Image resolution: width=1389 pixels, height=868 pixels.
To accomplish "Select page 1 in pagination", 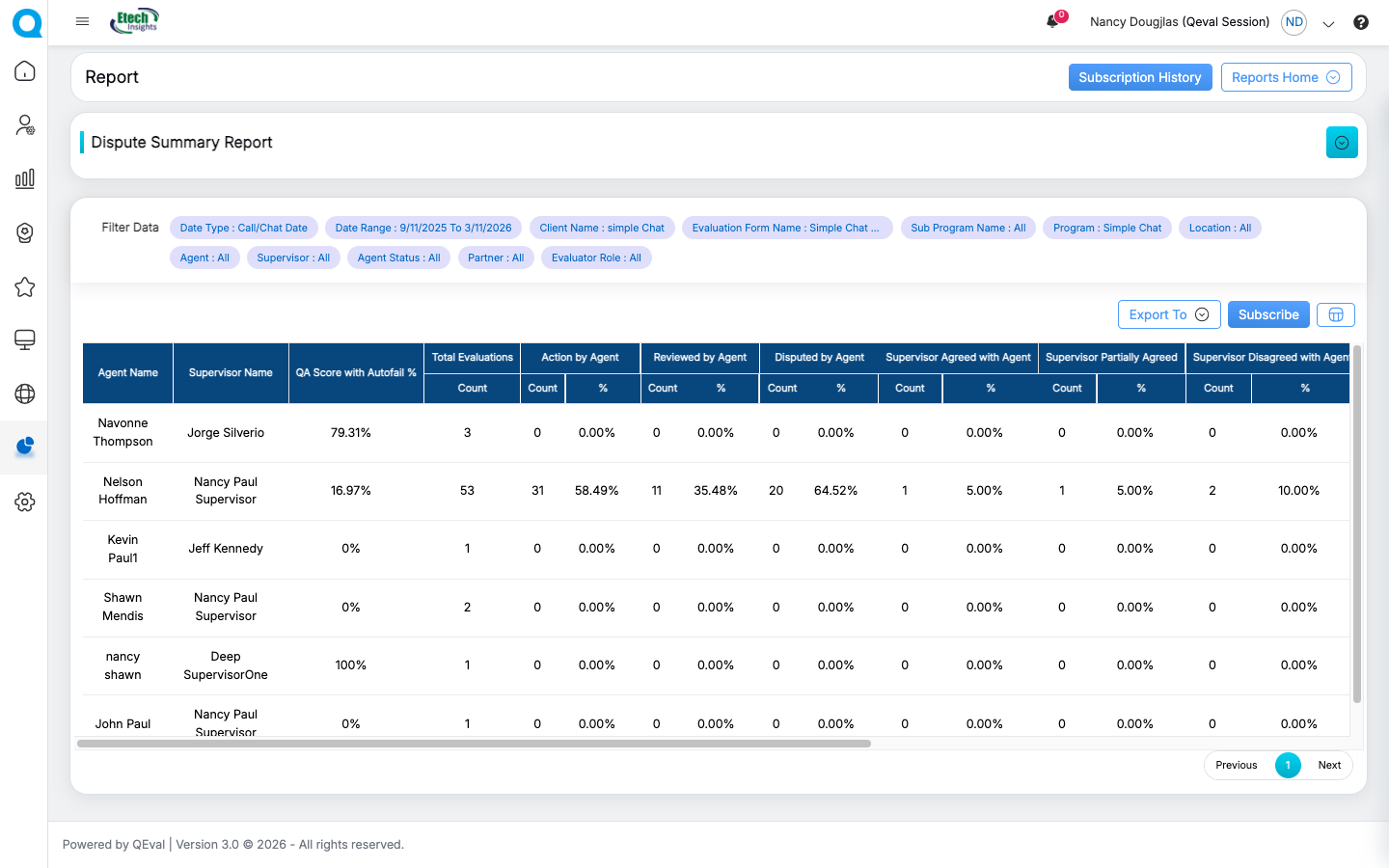I will [1288, 765].
